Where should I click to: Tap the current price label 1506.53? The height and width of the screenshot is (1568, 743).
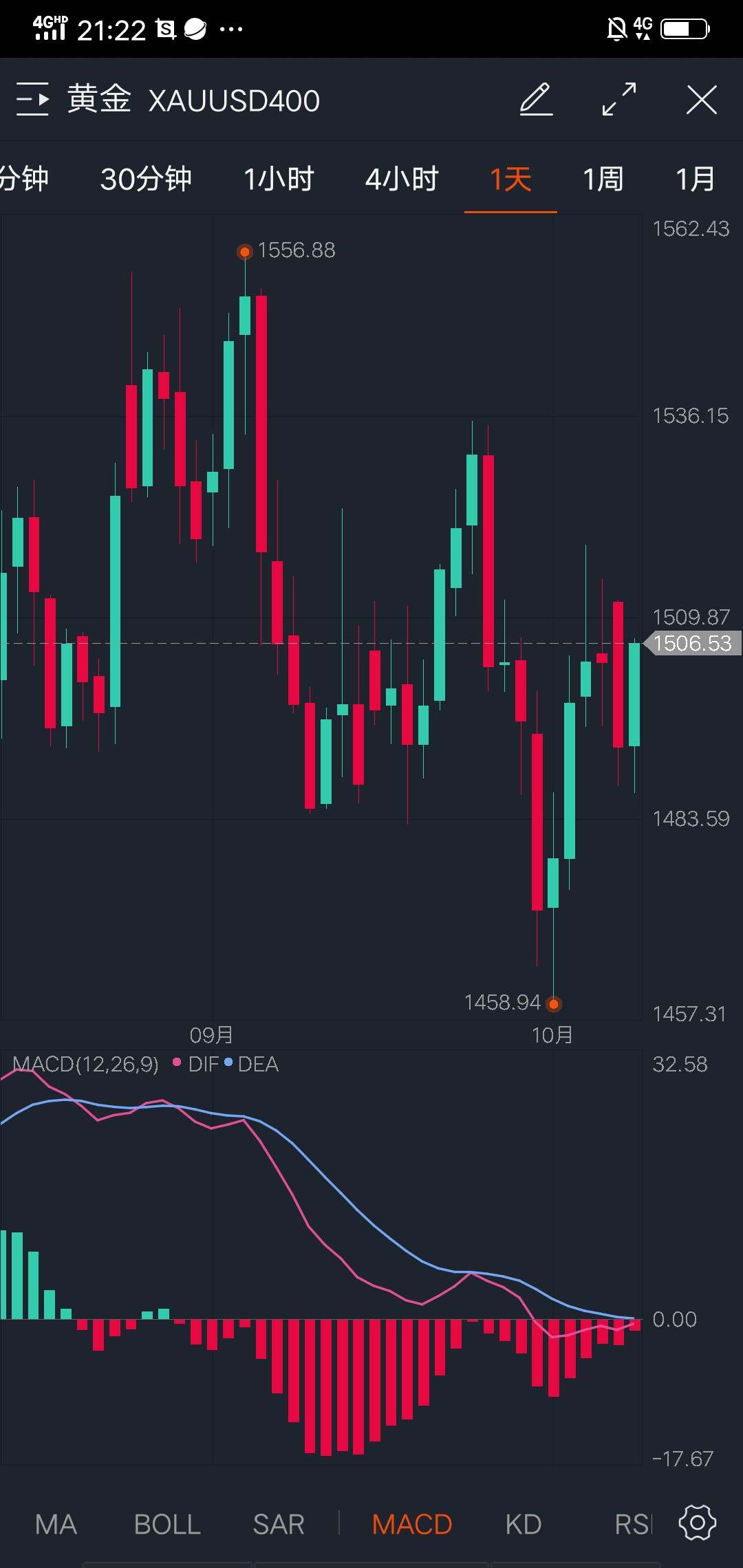coord(692,644)
